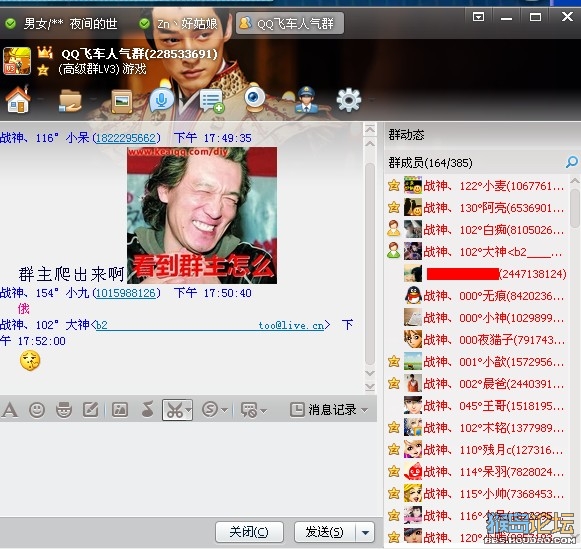Click the handwriting edit pad icon
Image resolution: width=581 pixels, height=549 pixels.
click(x=90, y=410)
